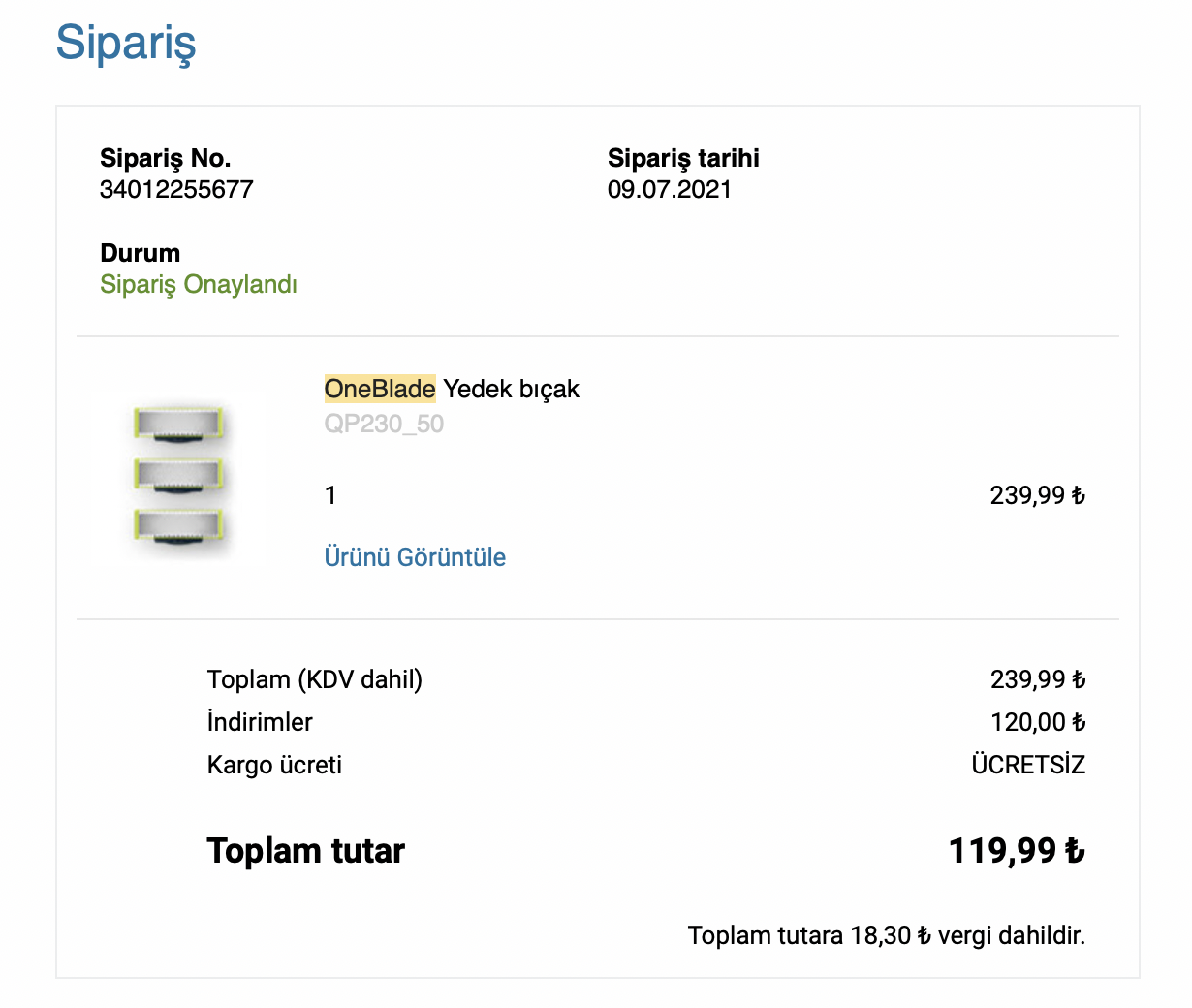The height and width of the screenshot is (1008, 1192).
Task: Click the bold Toplam tutar label
Action: pyautogui.click(x=305, y=850)
